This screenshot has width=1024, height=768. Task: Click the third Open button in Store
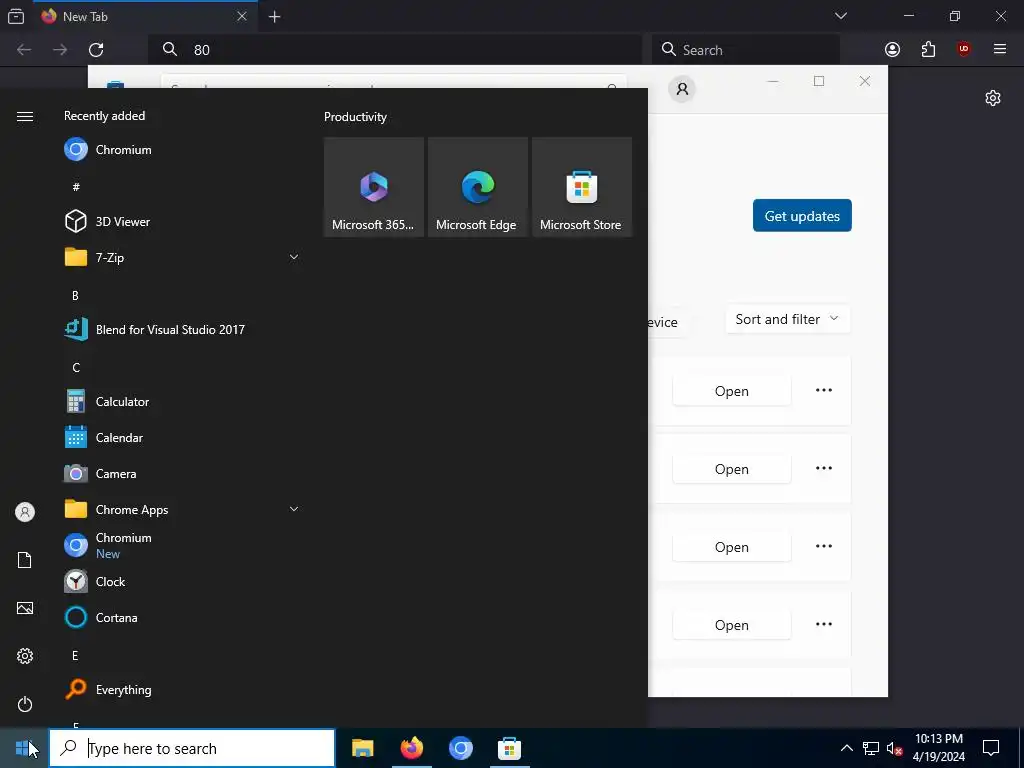click(x=731, y=547)
